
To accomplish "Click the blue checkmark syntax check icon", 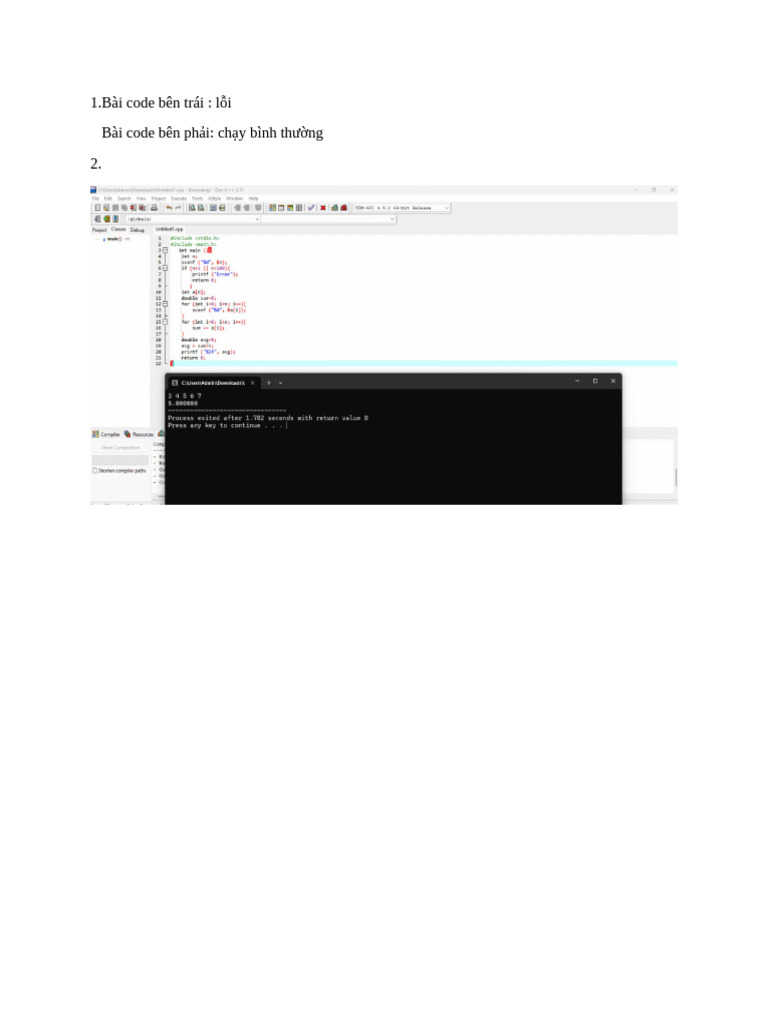I will click(312, 208).
